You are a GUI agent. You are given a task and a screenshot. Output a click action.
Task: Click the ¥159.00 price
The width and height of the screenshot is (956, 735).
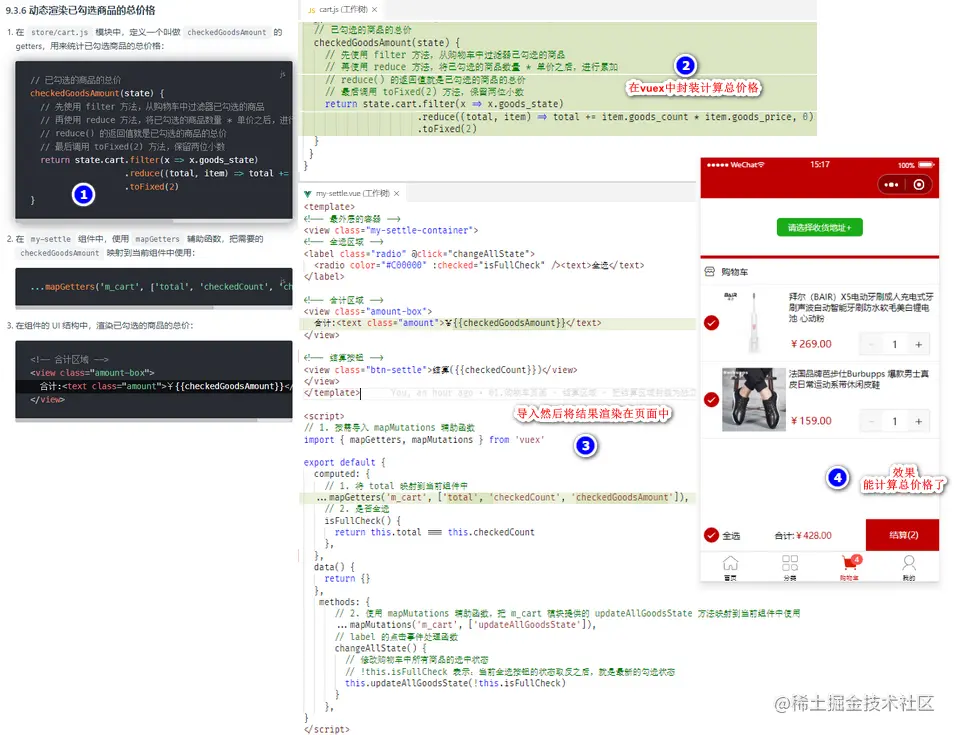click(811, 421)
